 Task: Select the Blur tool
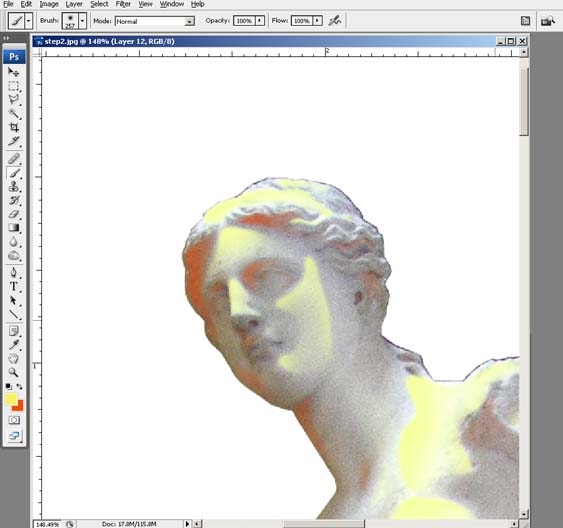[x=14, y=242]
